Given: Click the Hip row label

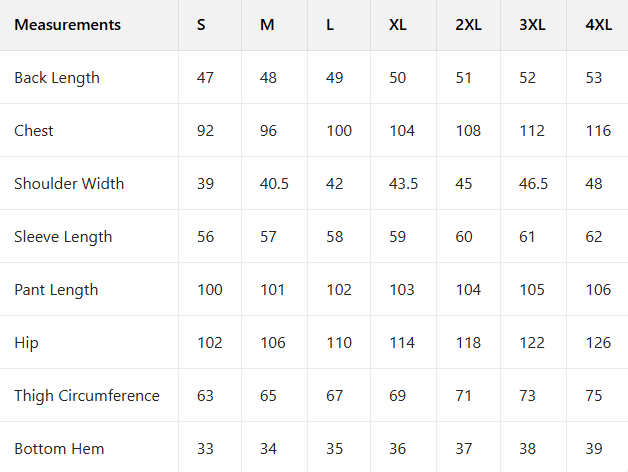Looking at the screenshot, I should (26, 343).
